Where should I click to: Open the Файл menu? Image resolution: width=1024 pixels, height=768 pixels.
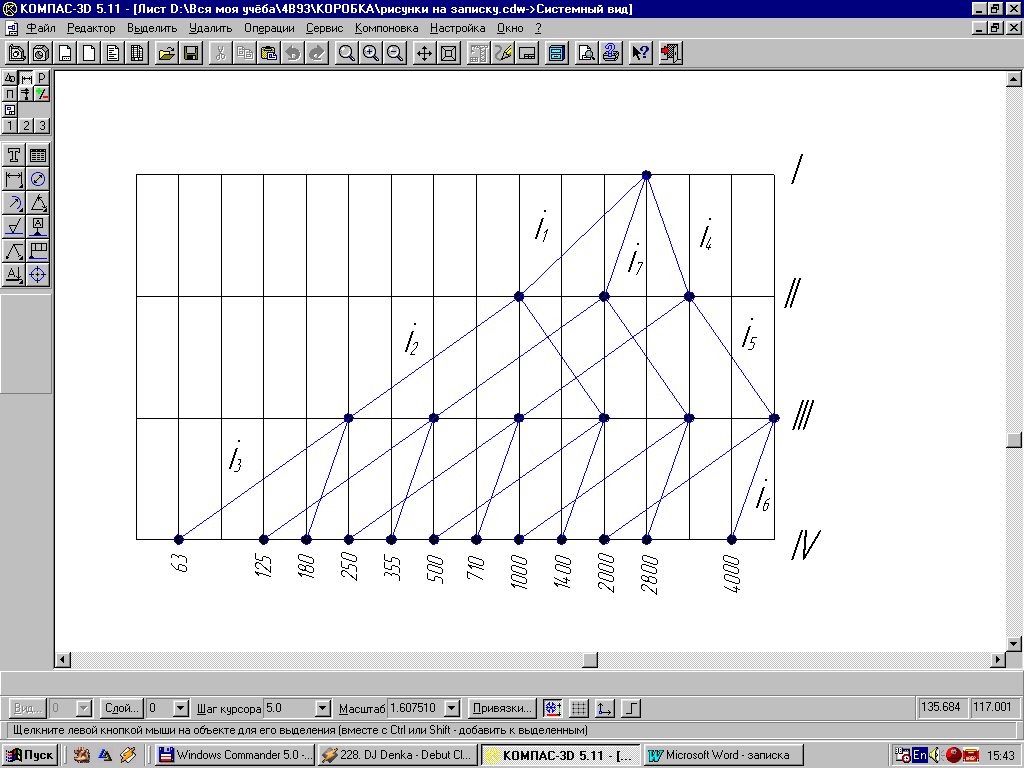click(40, 28)
